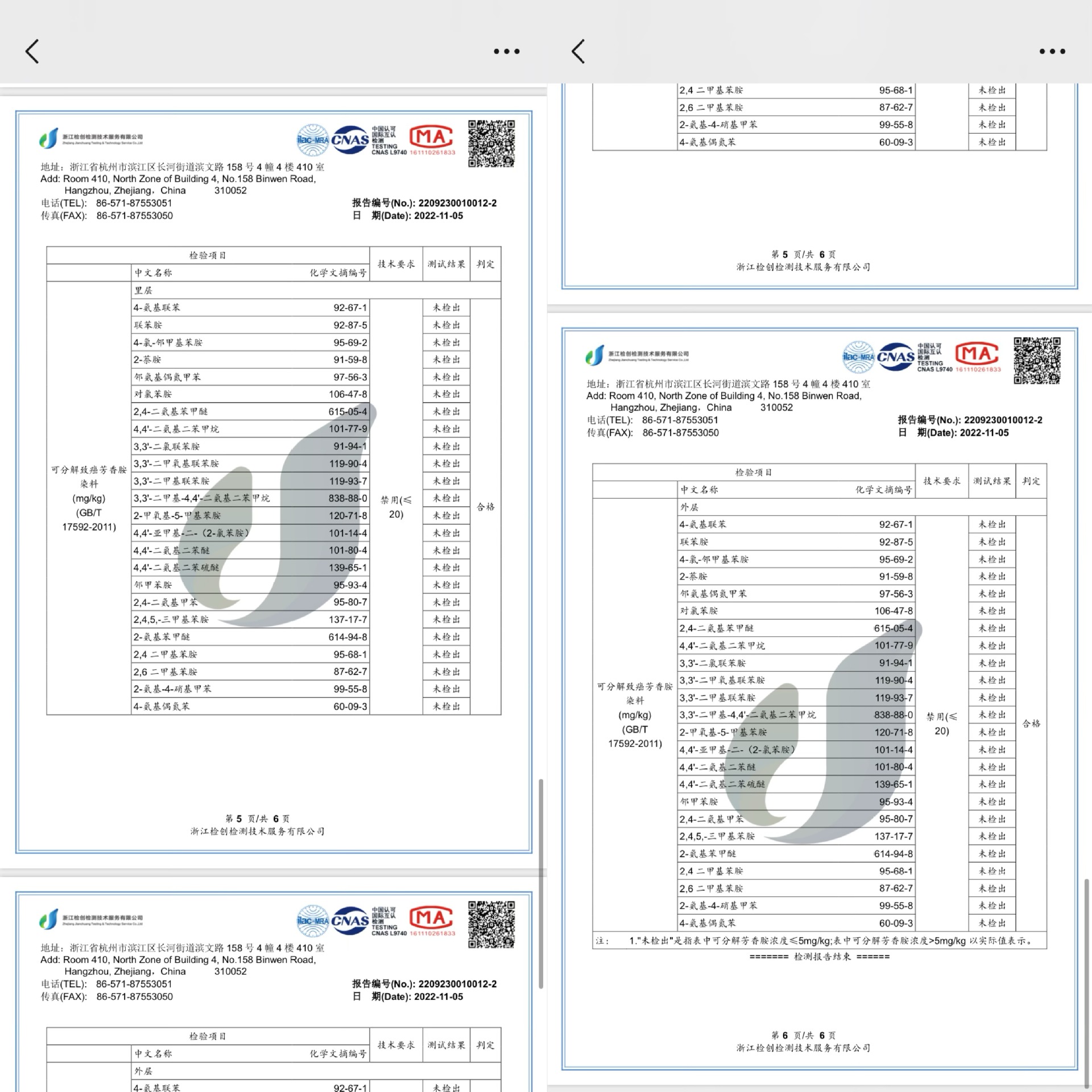This screenshot has height=1092, width=1092.
Task: Open the three-dot menu in left viewer
Action: [506, 51]
